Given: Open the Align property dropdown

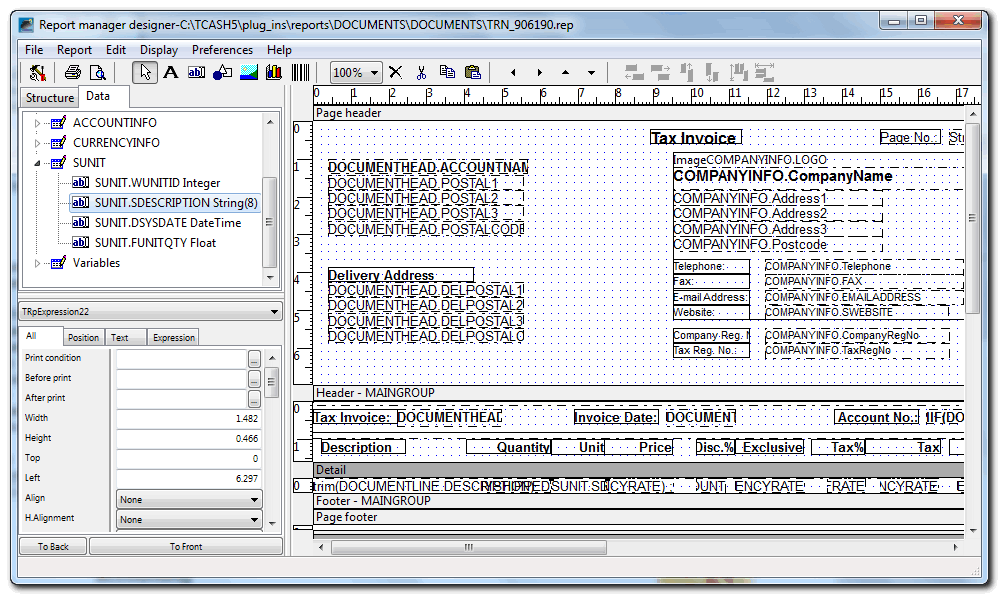Looking at the screenshot, I should pyautogui.click(x=255, y=499).
